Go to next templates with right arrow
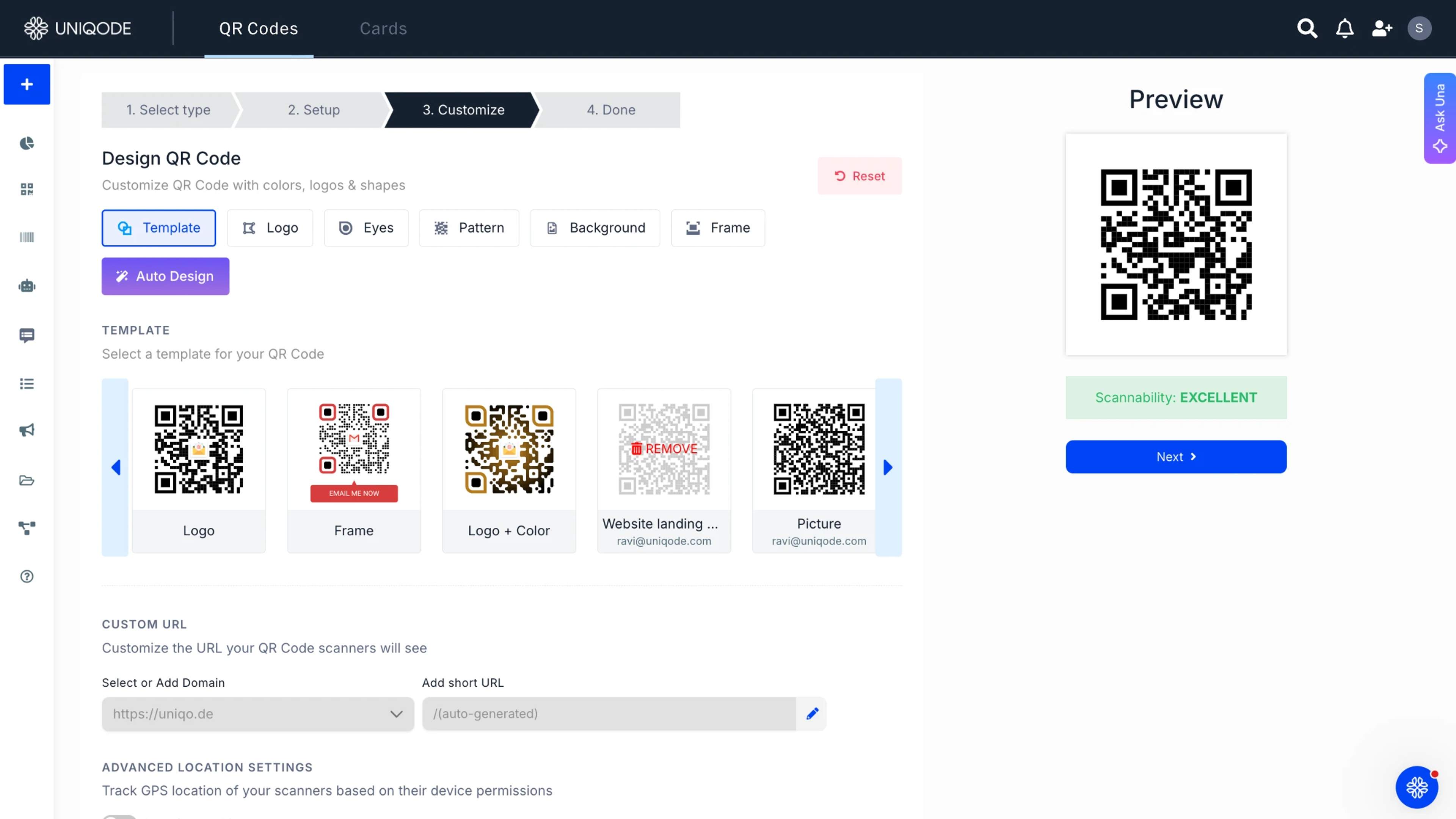 (888, 468)
